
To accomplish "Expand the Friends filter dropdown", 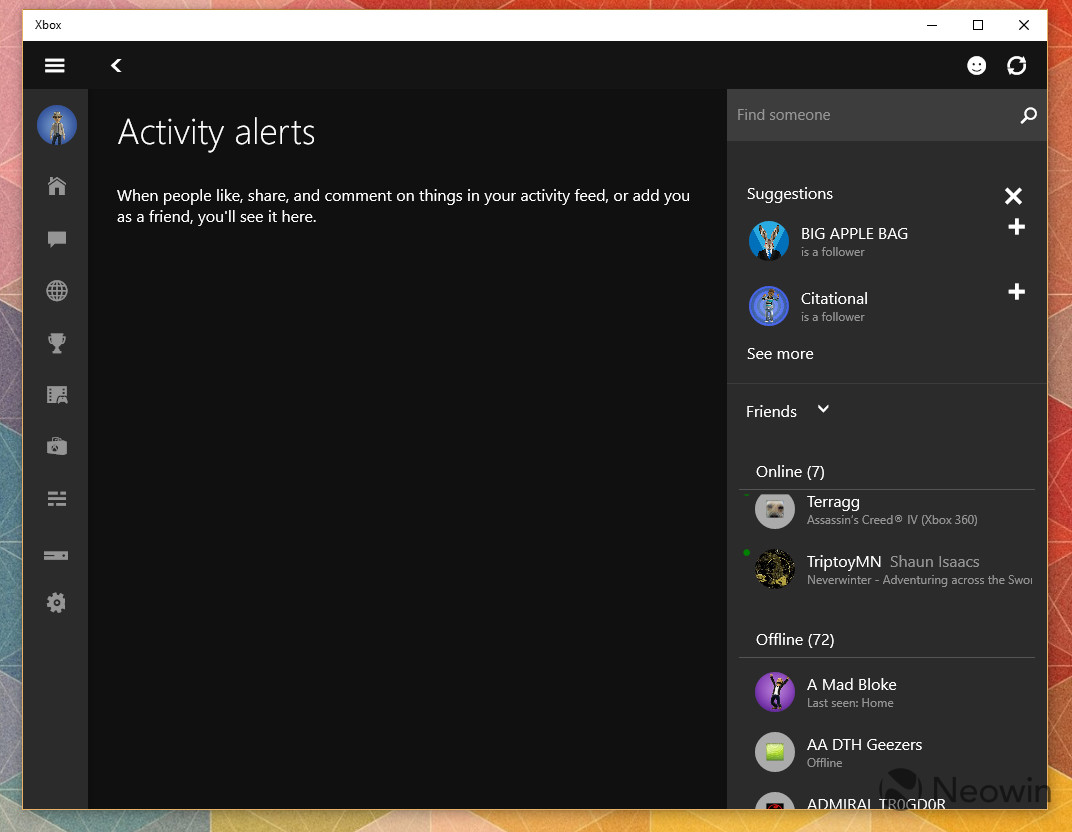I will point(823,409).
